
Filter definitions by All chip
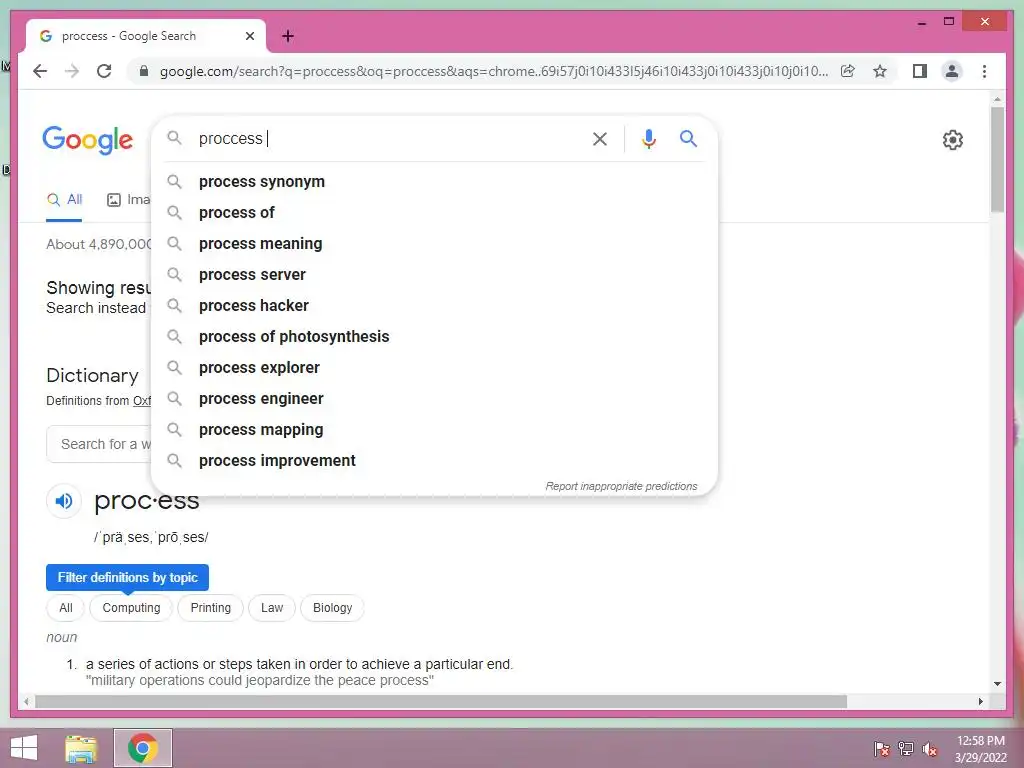click(66, 608)
